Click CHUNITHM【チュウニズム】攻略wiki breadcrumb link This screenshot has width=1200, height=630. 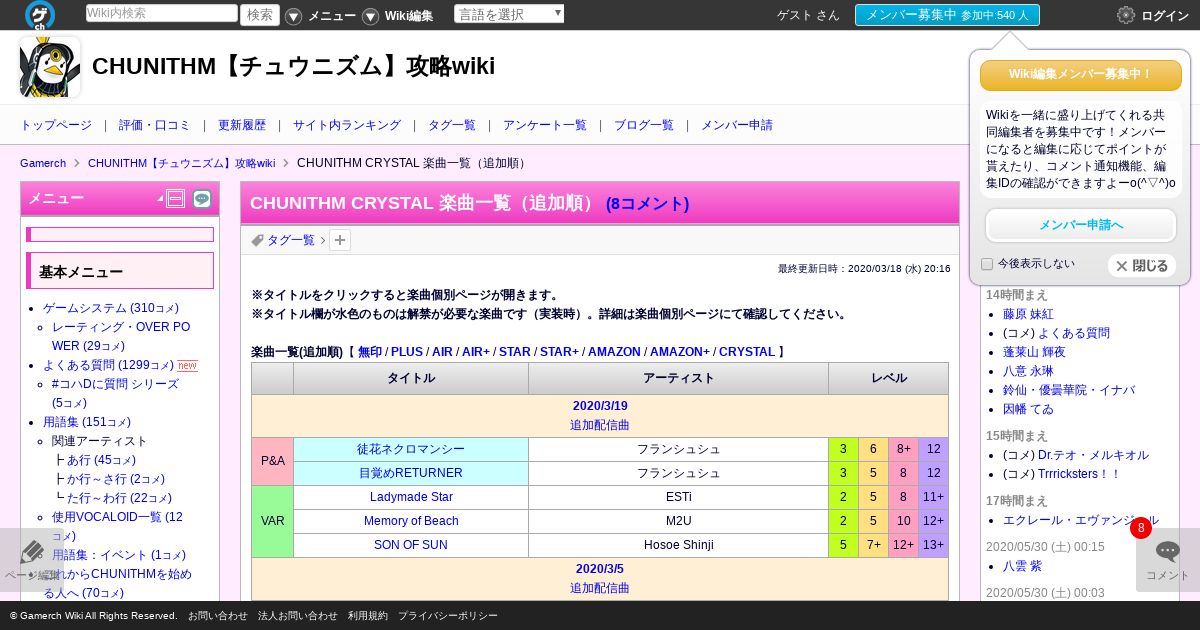point(181,163)
